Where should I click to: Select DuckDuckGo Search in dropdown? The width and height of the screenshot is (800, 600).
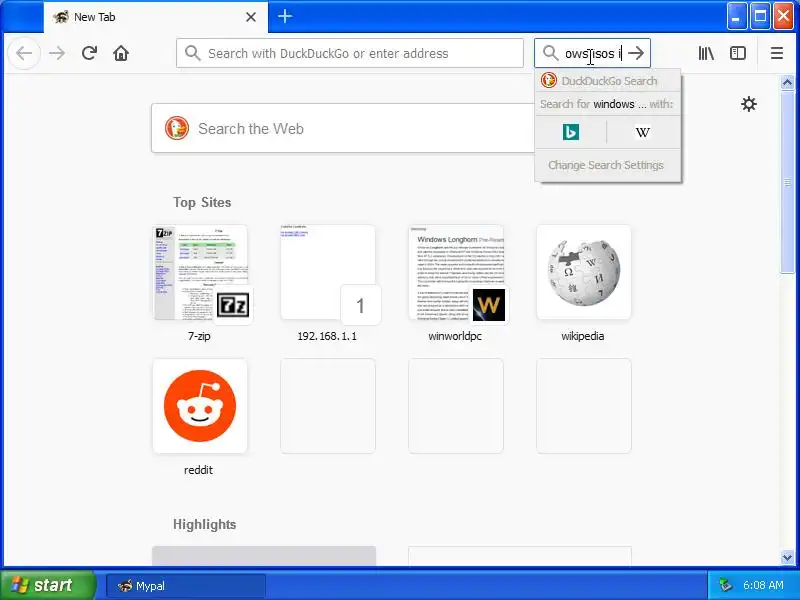[x=608, y=81]
